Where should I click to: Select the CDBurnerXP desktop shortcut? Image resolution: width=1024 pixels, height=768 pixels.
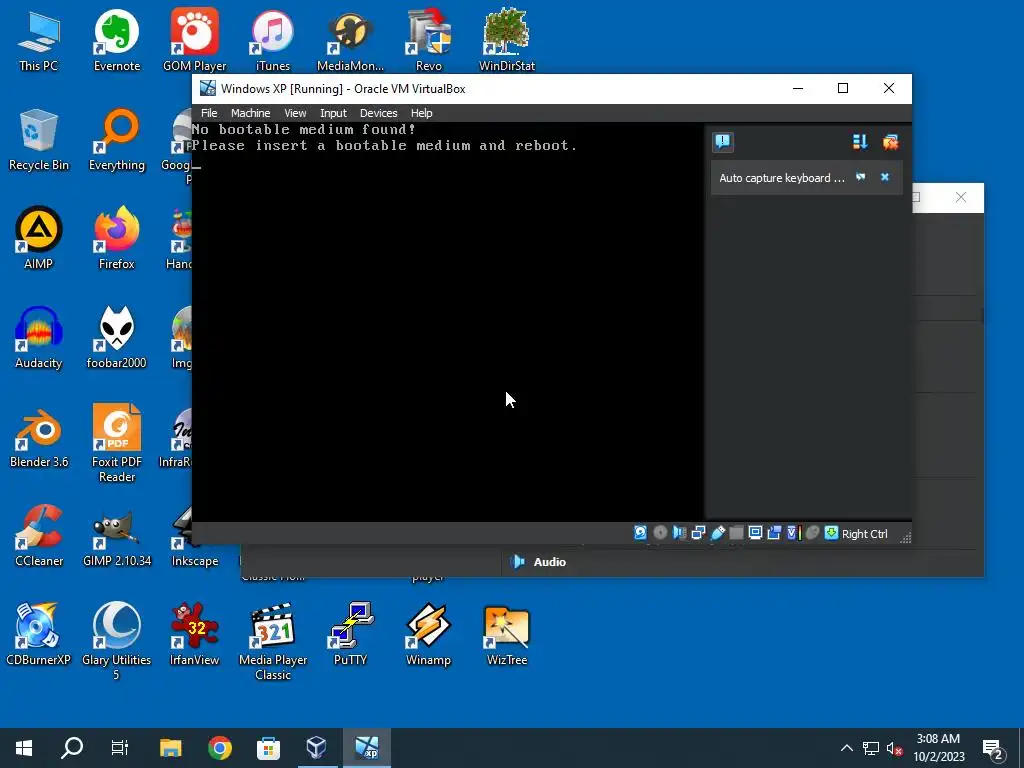click(x=38, y=634)
